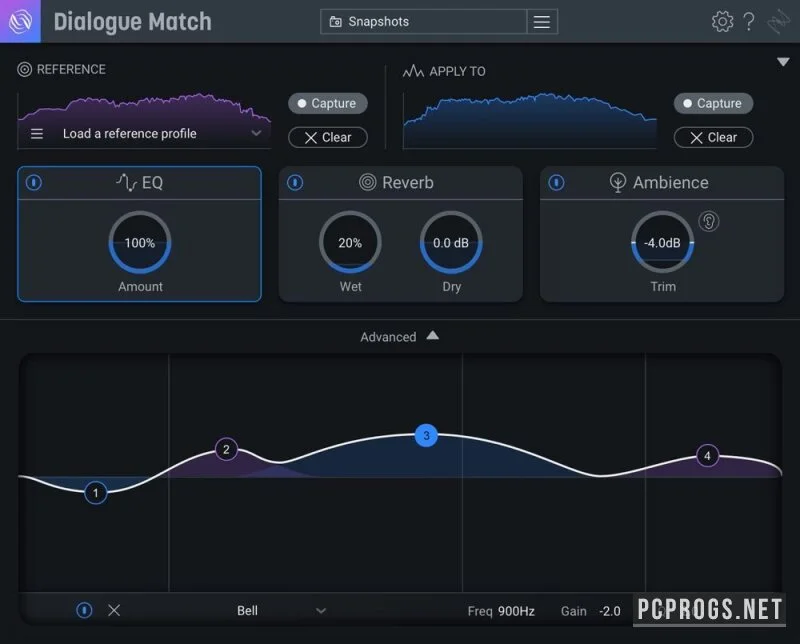Select EQ node 1

95,493
